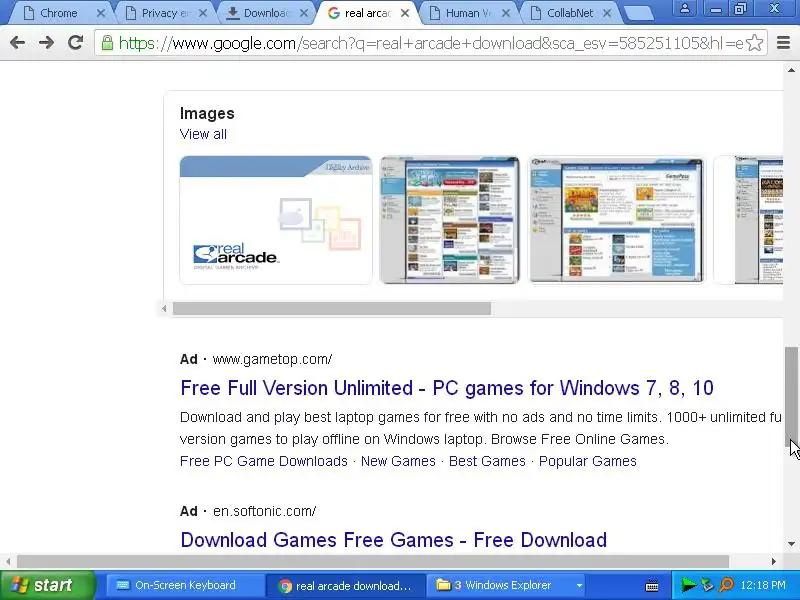The width and height of the screenshot is (800, 600).
Task: Click the page horizontal scrollbar thumb
Action: (x=372, y=562)
